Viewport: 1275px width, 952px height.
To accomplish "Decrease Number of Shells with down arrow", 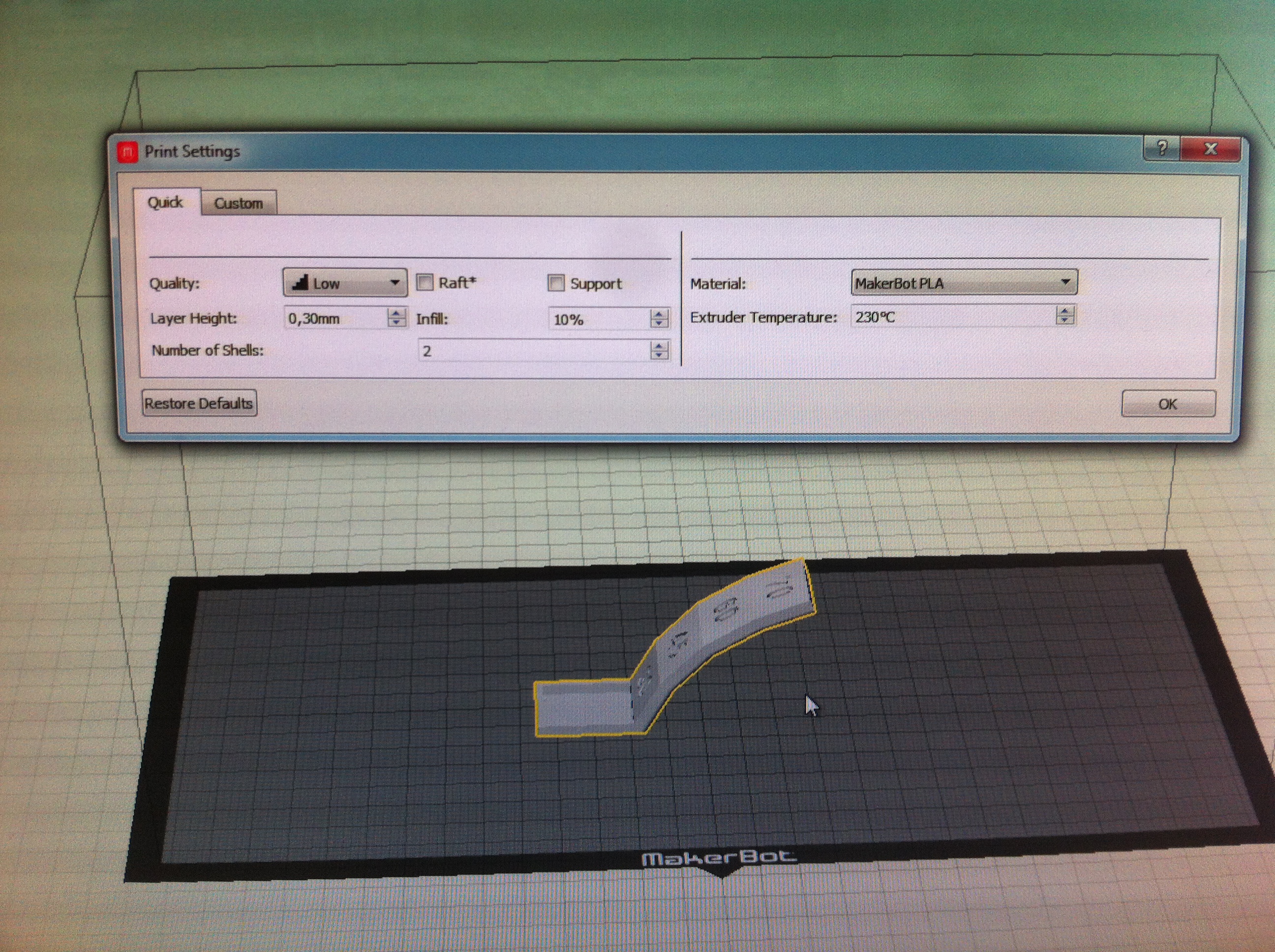I will [660, 356].
